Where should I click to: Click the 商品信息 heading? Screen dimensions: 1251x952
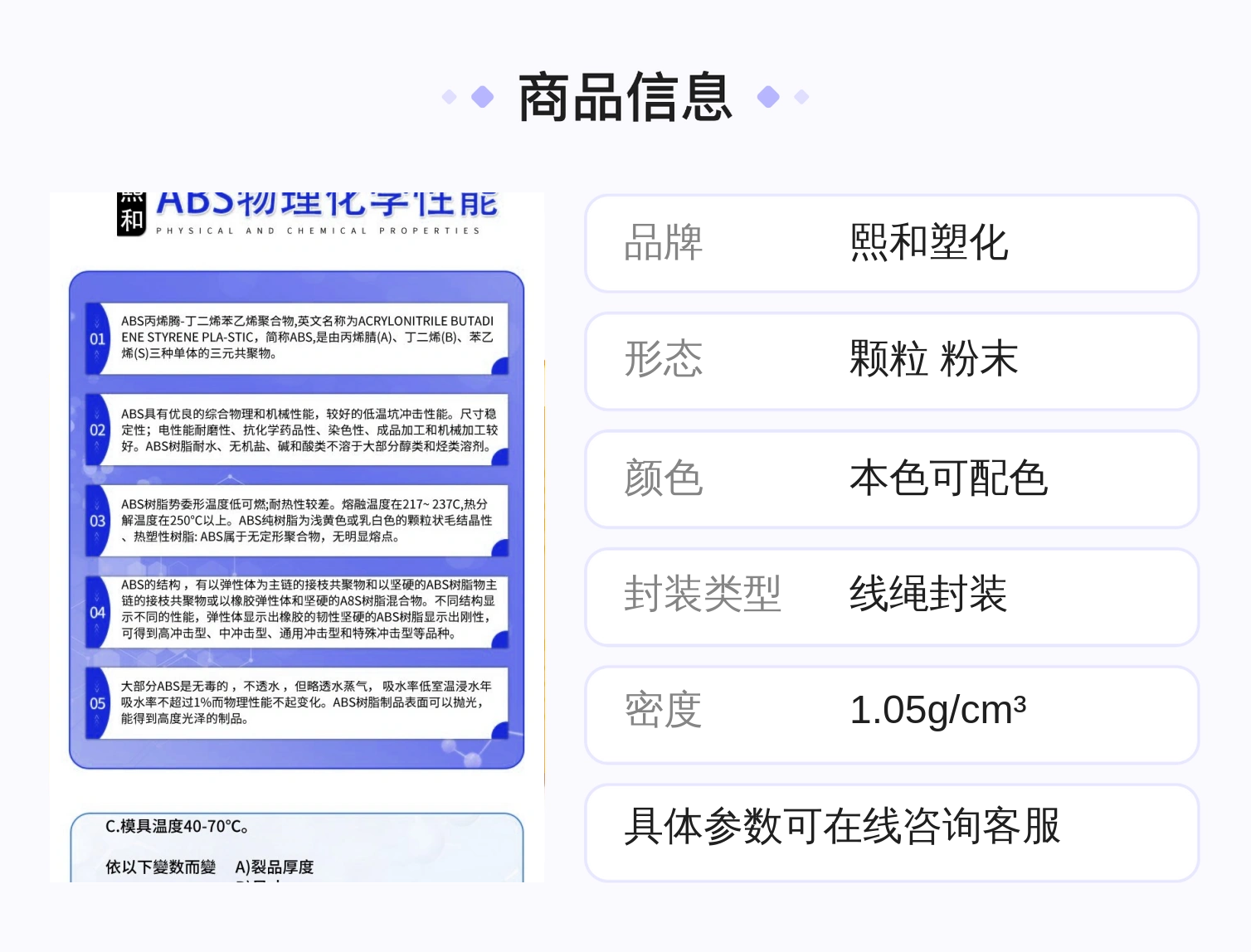(x=625, y=97)
